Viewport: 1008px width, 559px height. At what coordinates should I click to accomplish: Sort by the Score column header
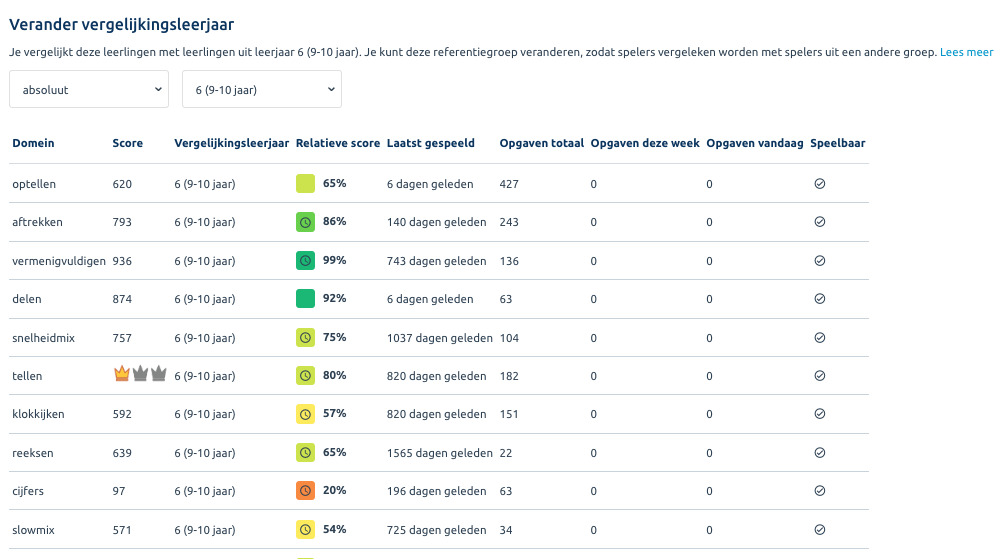pos(127,143)
